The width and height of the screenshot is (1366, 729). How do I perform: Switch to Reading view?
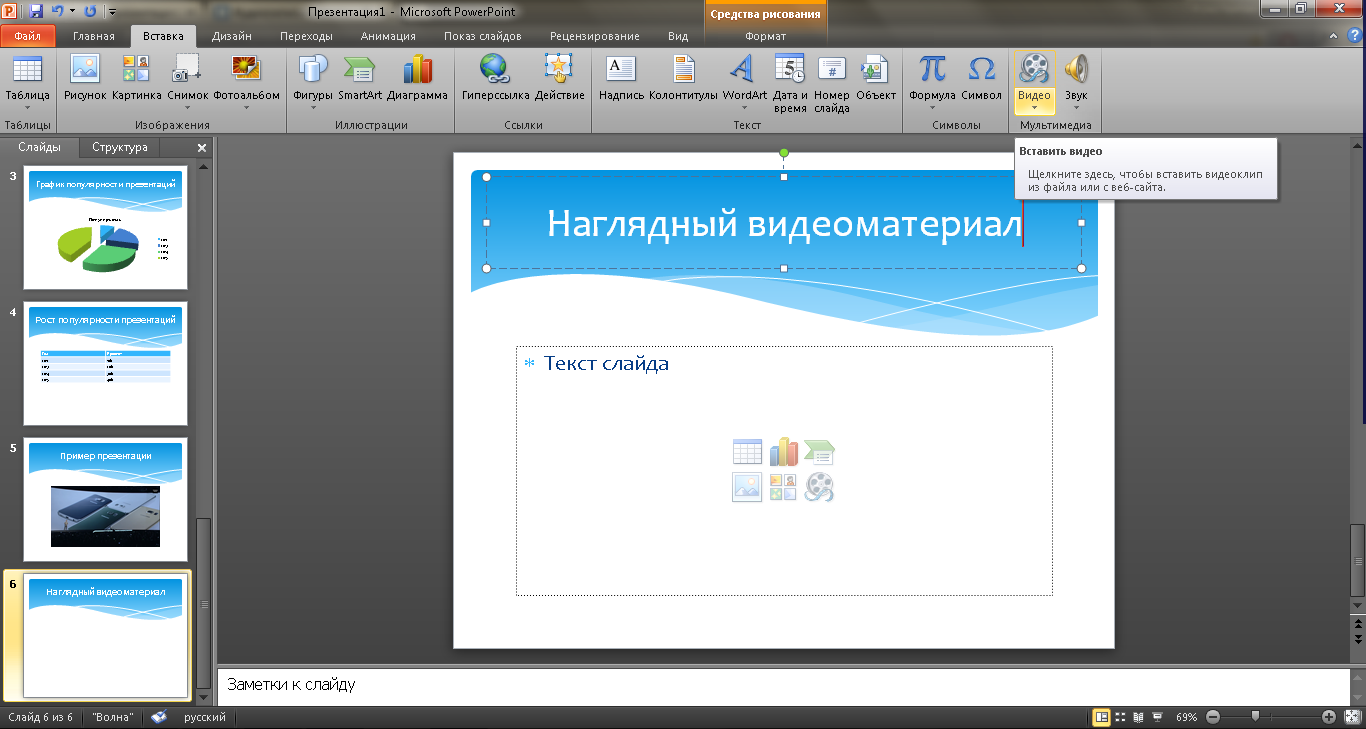1138,717
